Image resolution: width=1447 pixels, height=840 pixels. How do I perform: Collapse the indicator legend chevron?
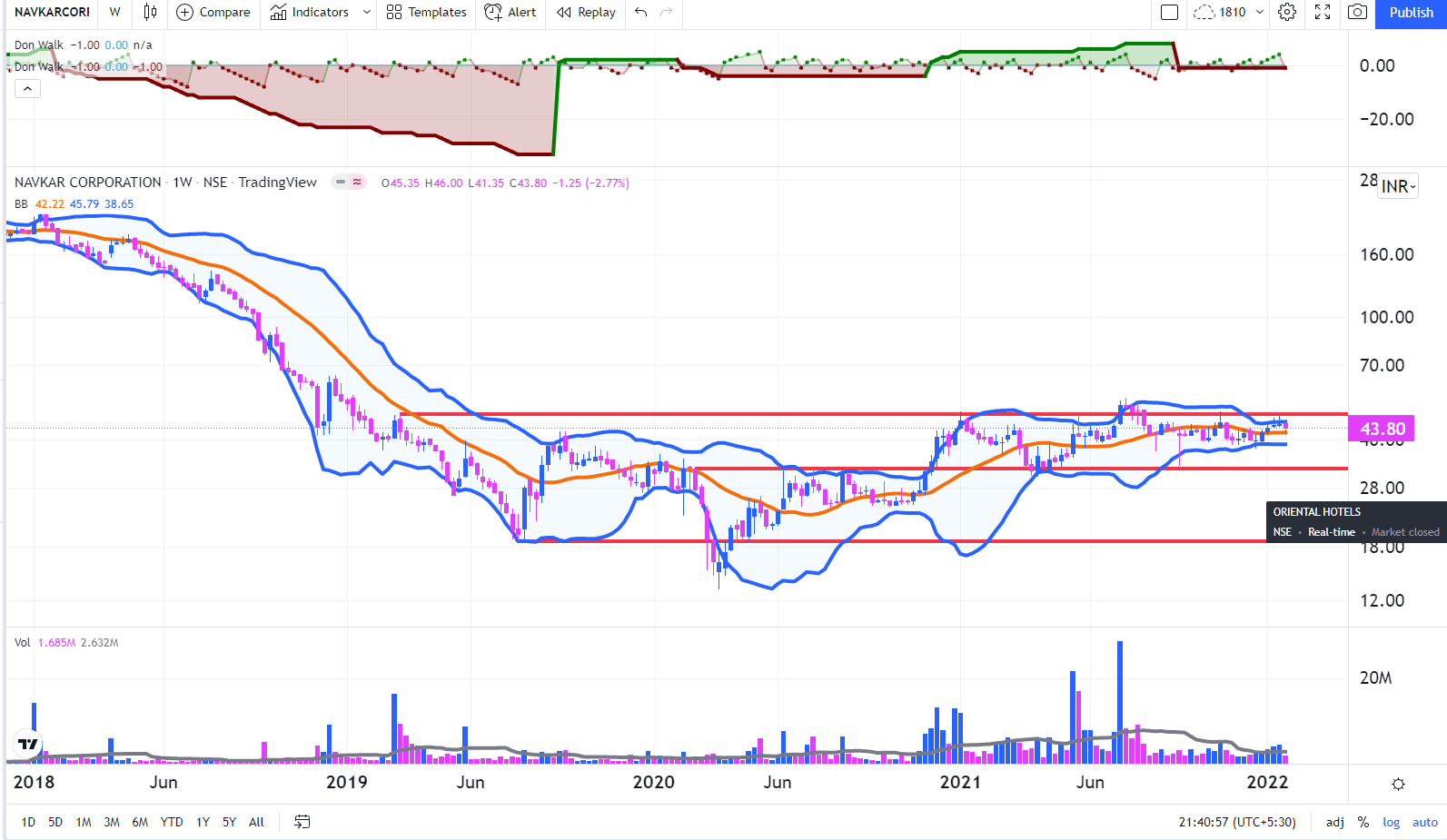(27, 89)
